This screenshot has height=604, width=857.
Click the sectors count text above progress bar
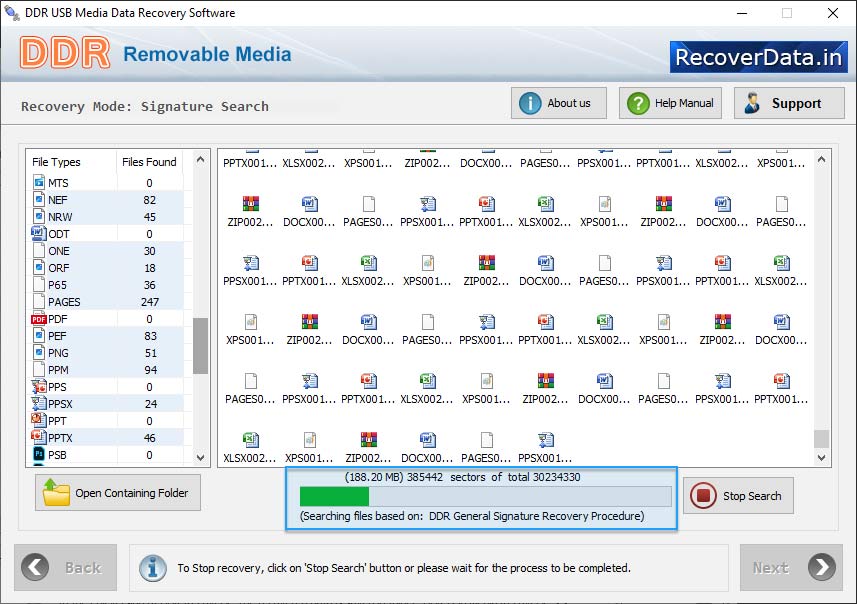coord(462,477)
